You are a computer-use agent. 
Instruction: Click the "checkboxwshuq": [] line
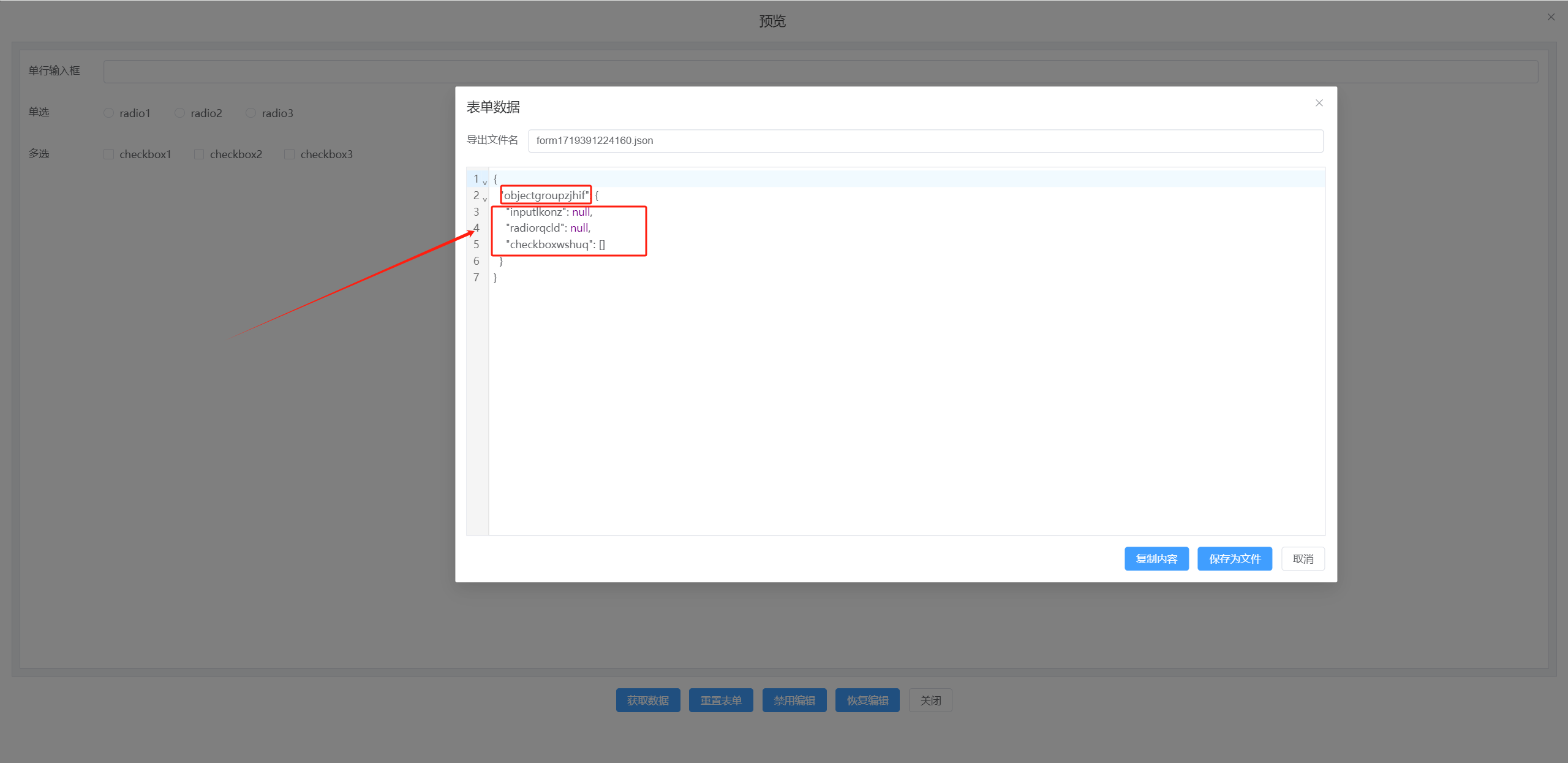pos(556,245)
